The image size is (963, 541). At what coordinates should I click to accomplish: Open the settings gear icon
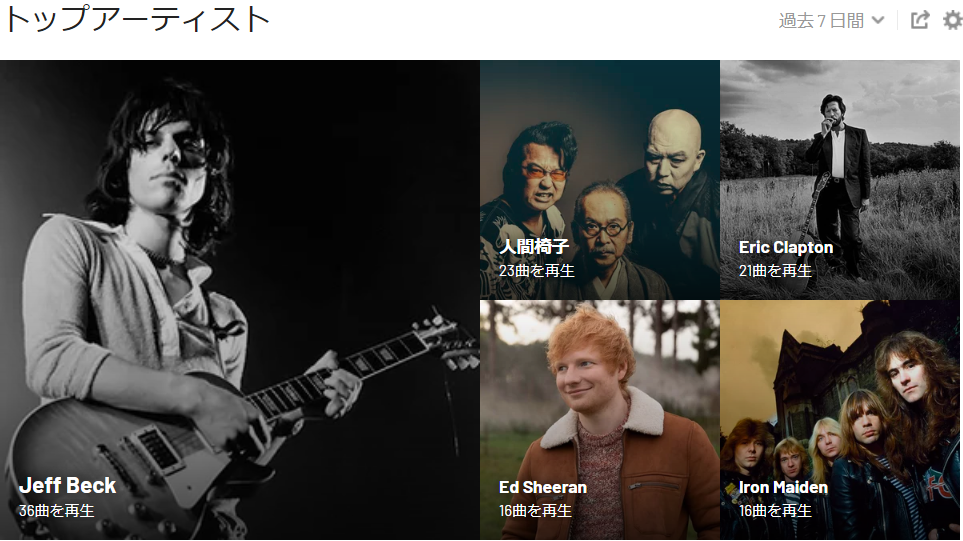pos(953,20)
